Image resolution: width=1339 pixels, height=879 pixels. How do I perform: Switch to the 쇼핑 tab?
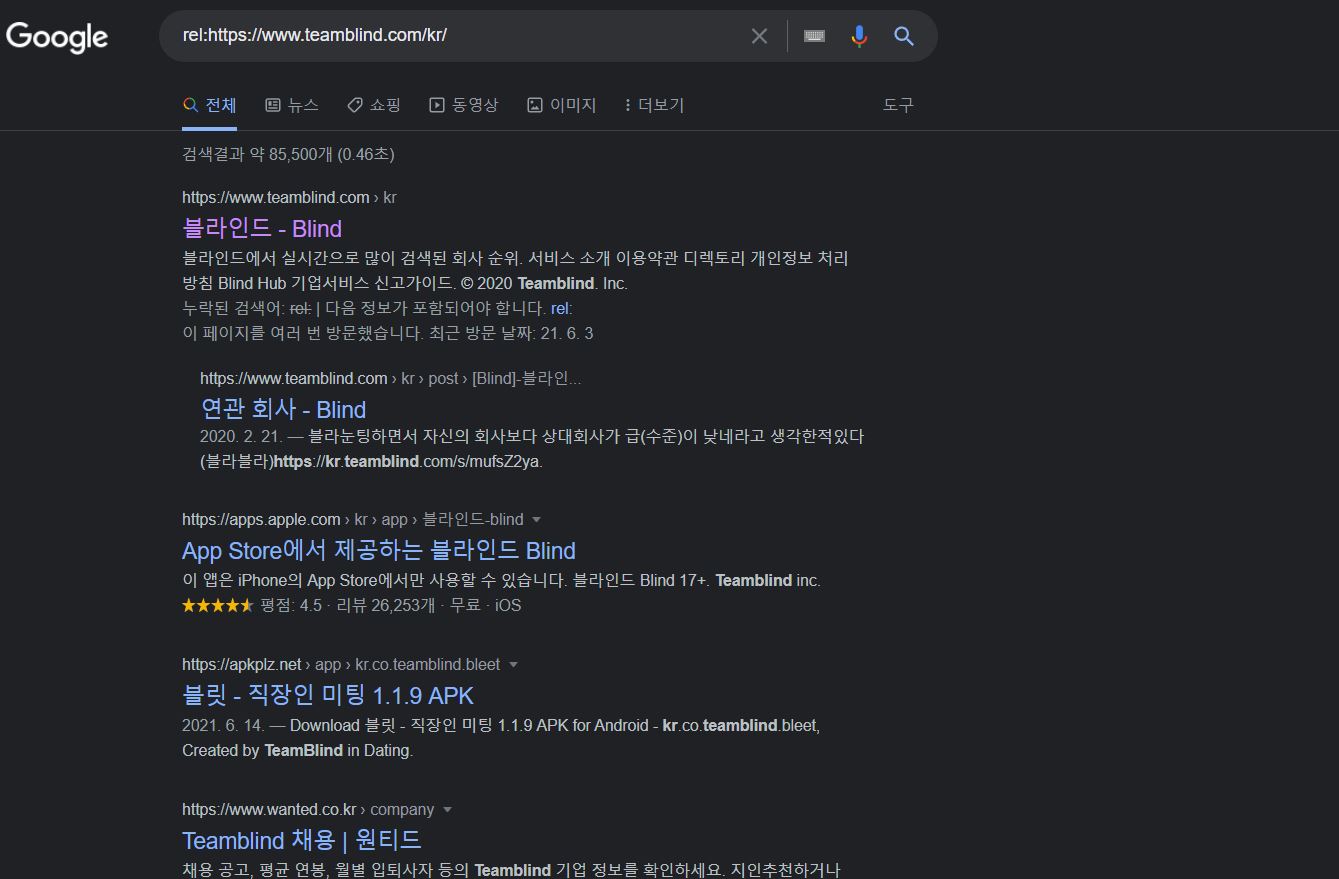click(374, 105)
